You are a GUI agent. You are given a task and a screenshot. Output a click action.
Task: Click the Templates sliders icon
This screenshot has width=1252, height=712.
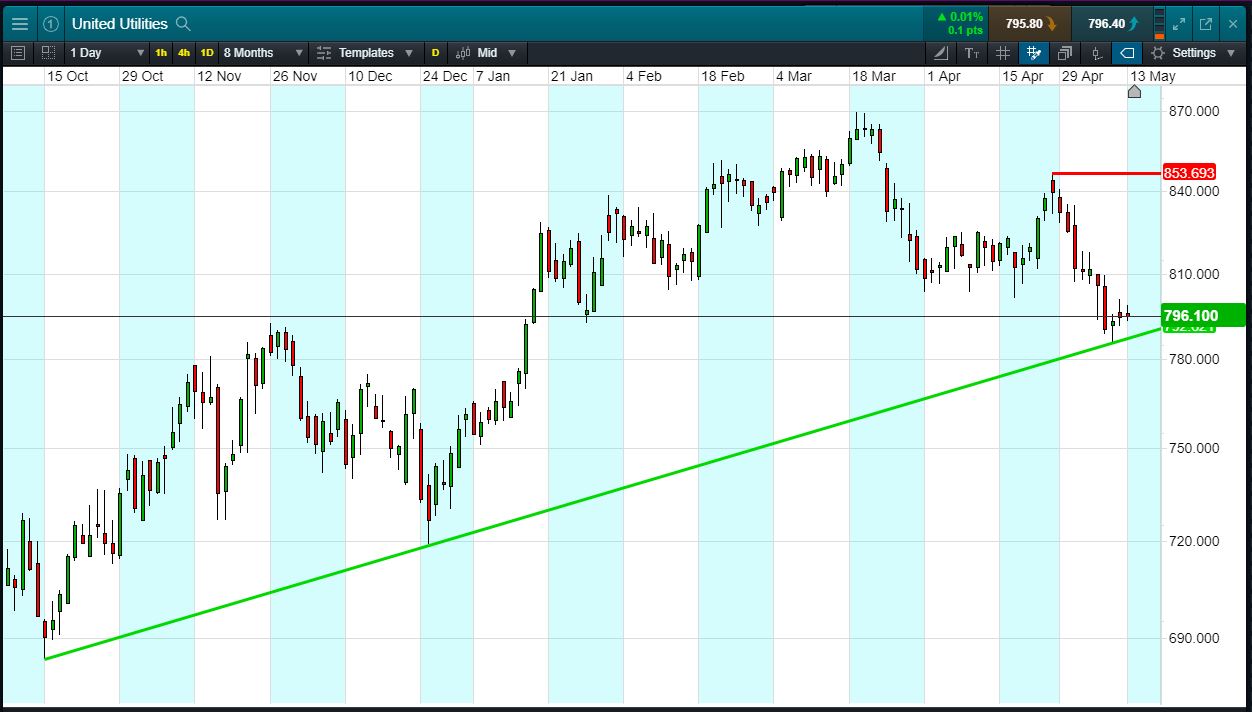point(323,53)
